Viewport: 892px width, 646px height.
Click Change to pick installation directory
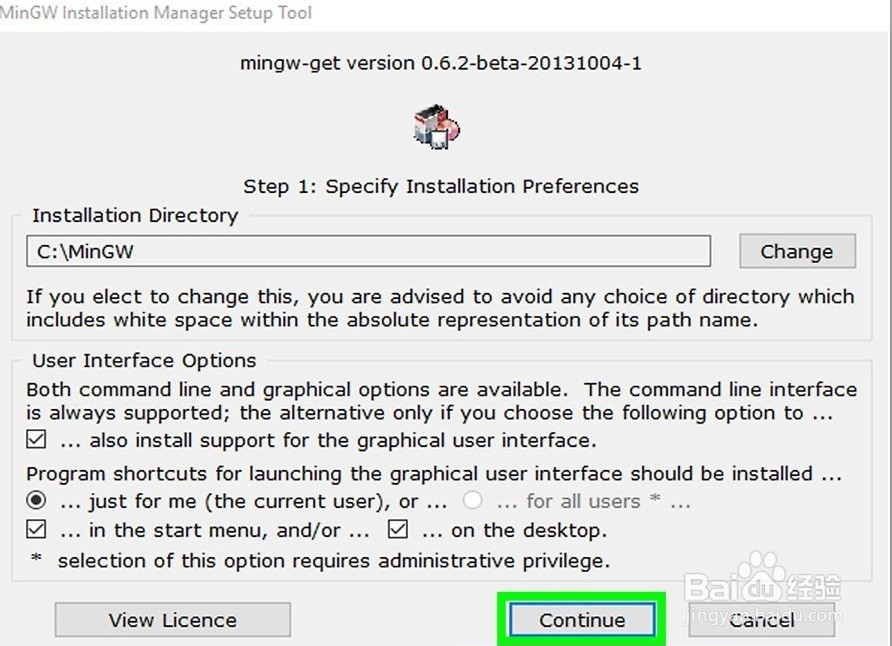pyautogui.click(x=797, y=251)
